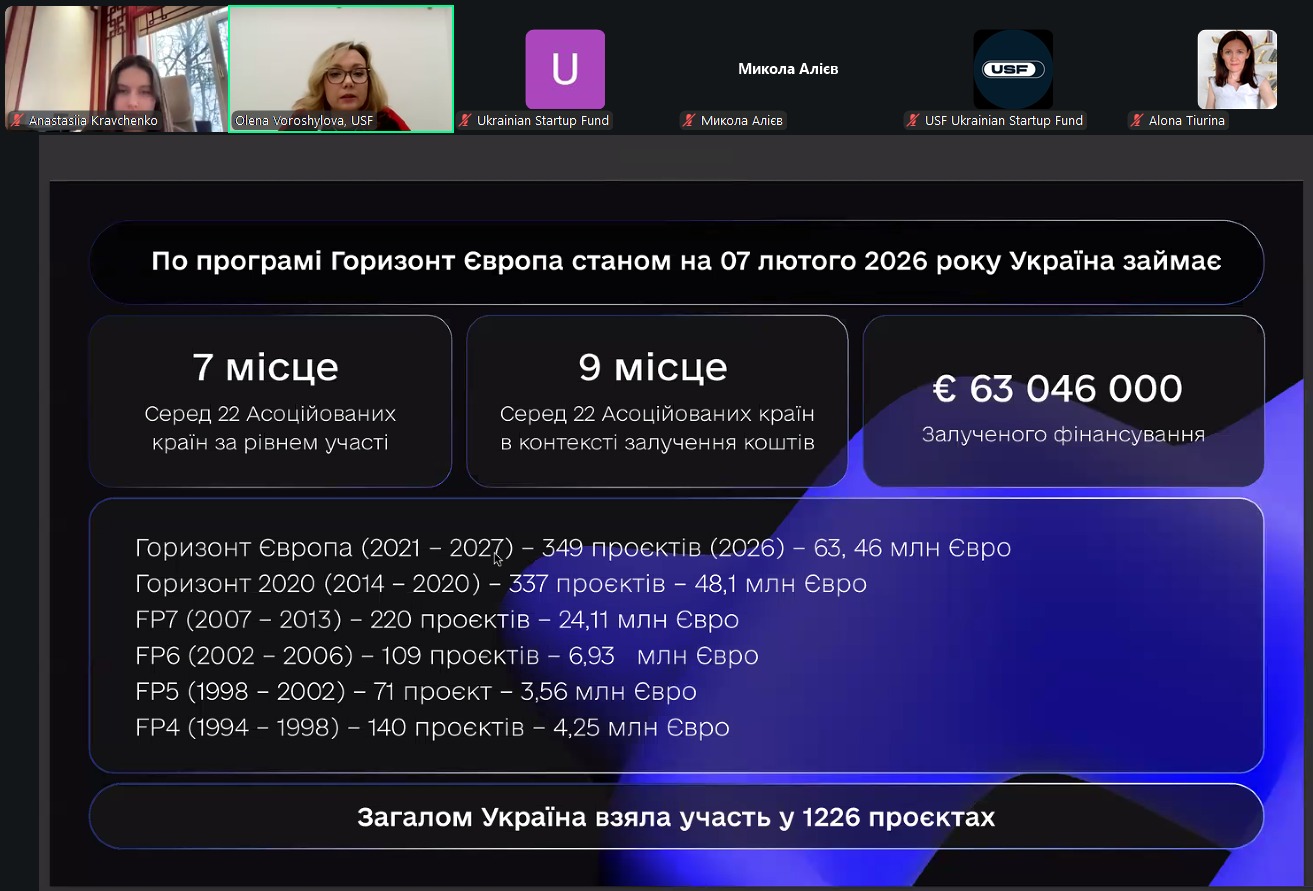The height and width of the screenshot is (891, 1313).
Task: Click the 'Alona Tiurina' name label
Action: coord(1187,121)
